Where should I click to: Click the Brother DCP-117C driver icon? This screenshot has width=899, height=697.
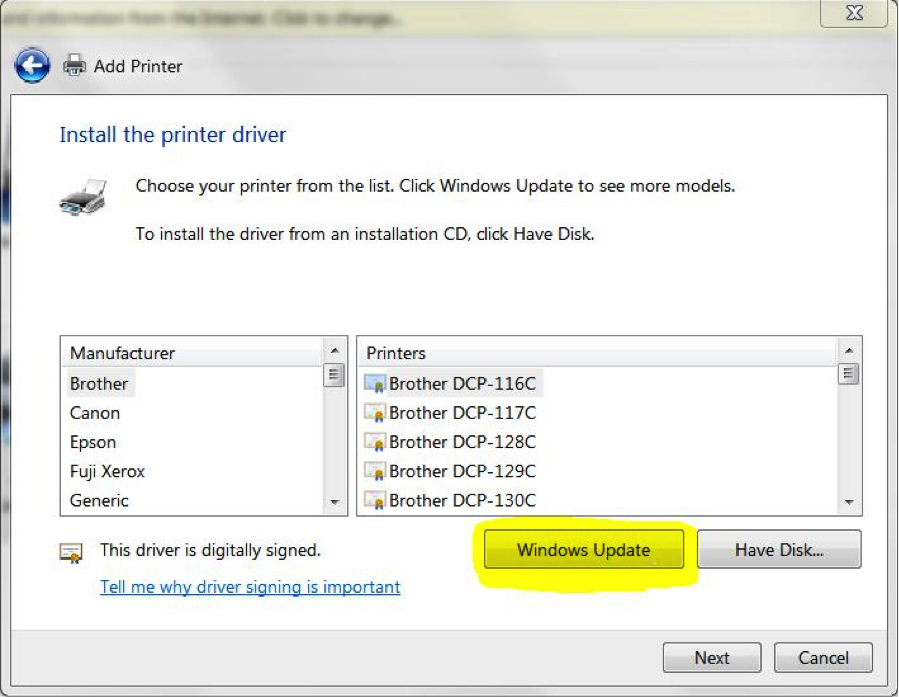(375, 413)
